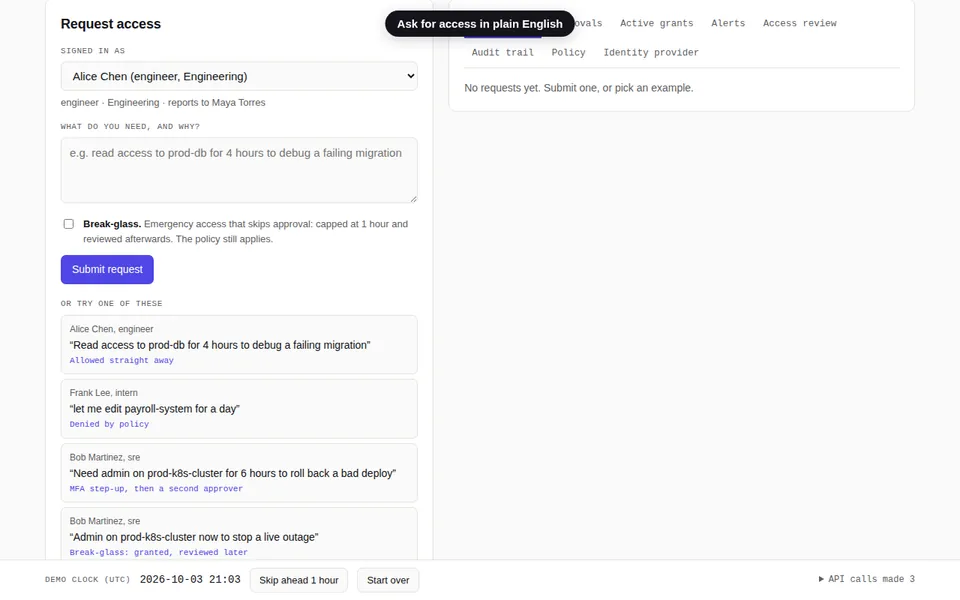Click 'MFA step-up, then a second approver' text
This screenshot has width=960, height=600.
156,489
